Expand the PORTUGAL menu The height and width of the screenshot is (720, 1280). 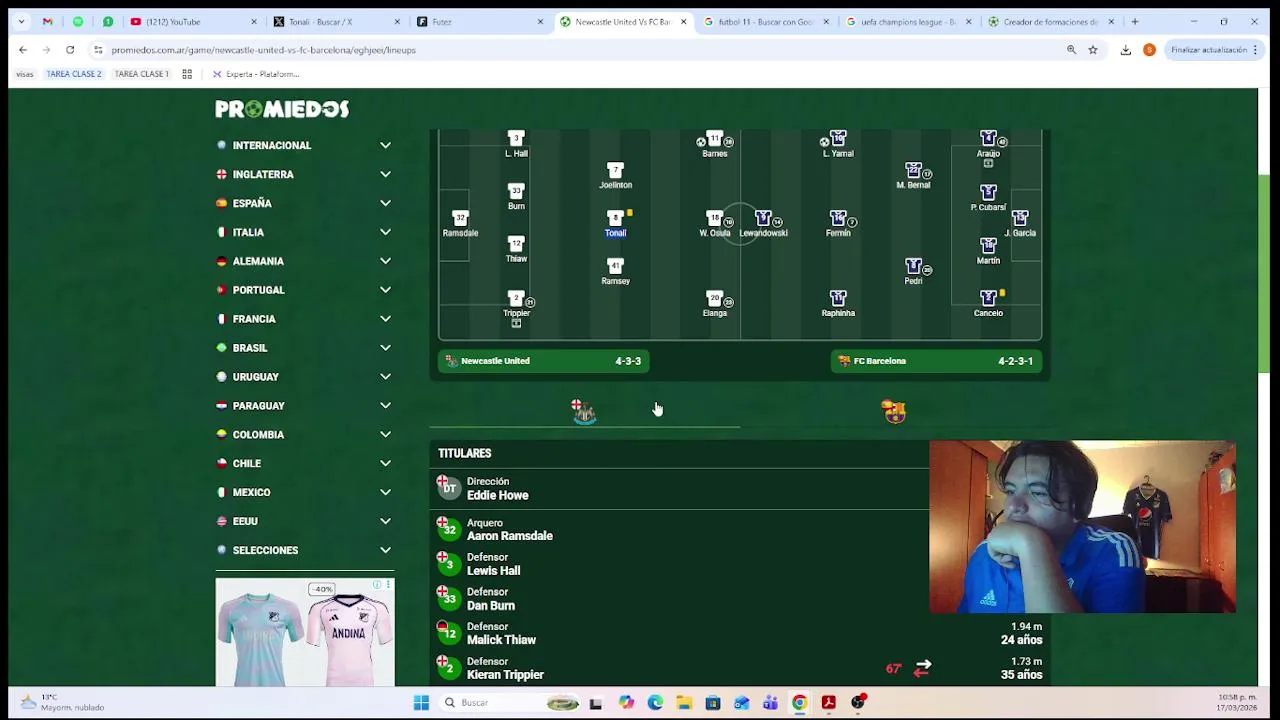point(304,290)
